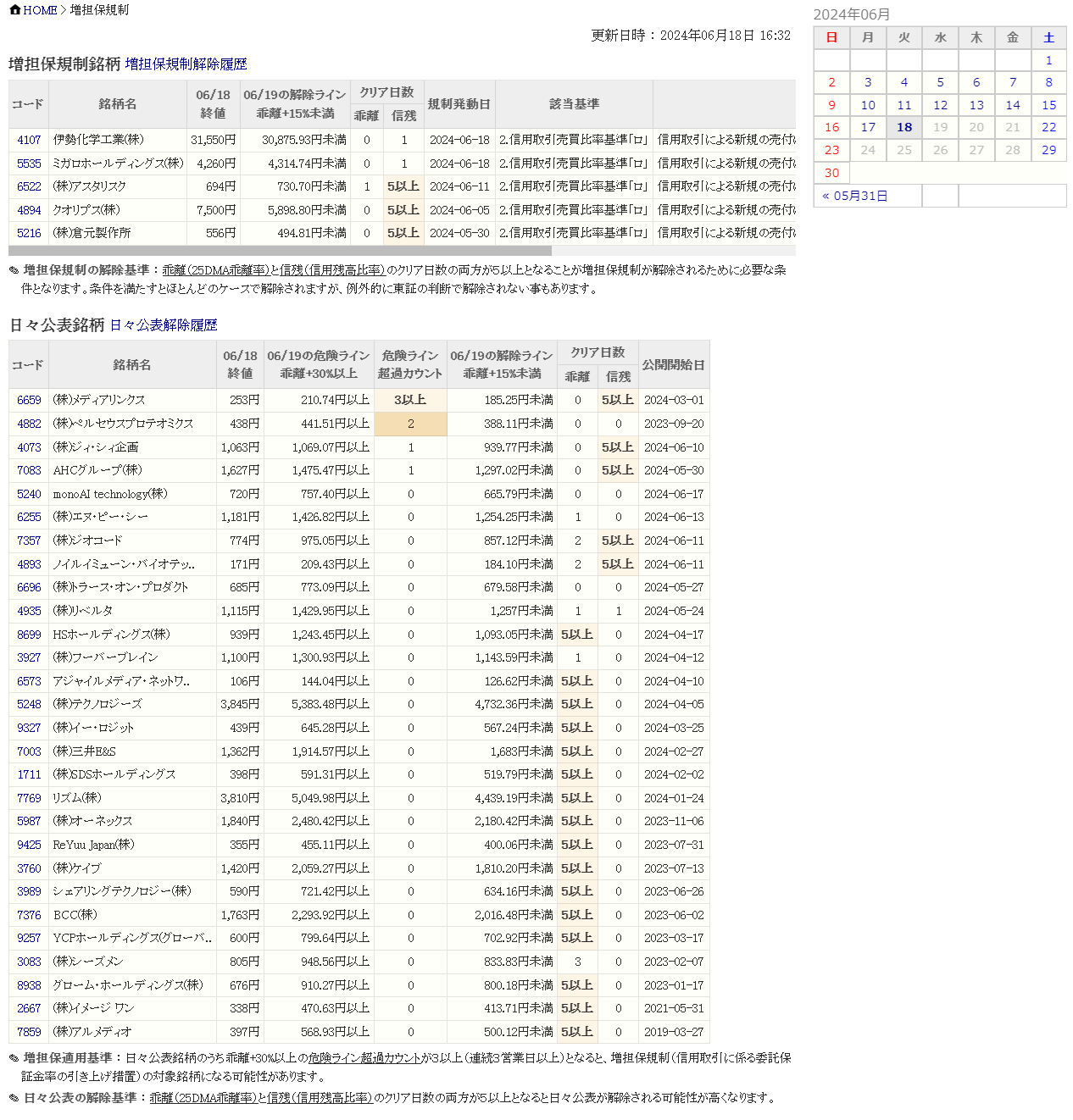1073x1120 pixels.
Task: Open stock code 6255 link
Action: 29,517
